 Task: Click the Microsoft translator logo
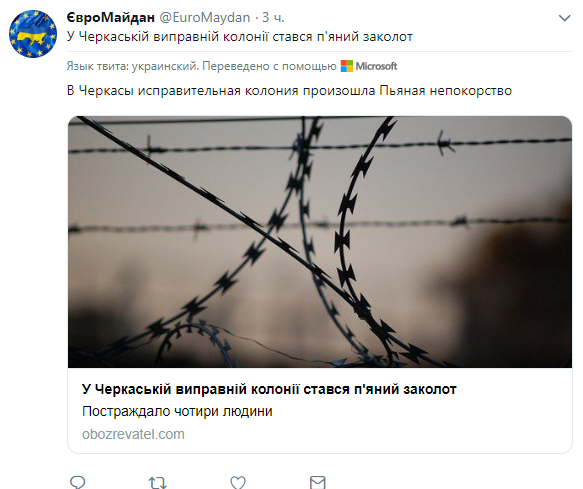pyautogui.click(x=347, y=66)
